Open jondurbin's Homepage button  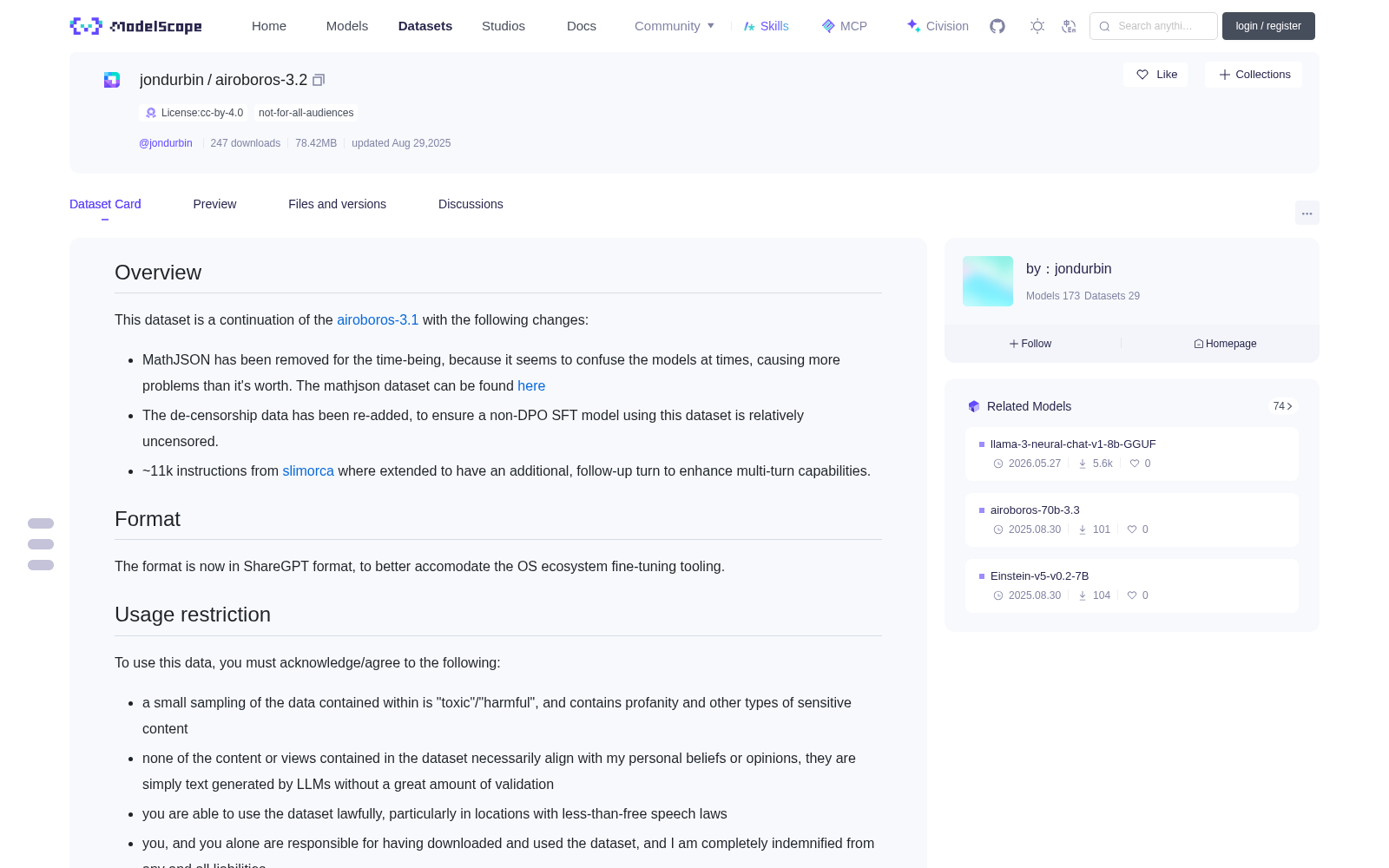tap(1225, 344)
